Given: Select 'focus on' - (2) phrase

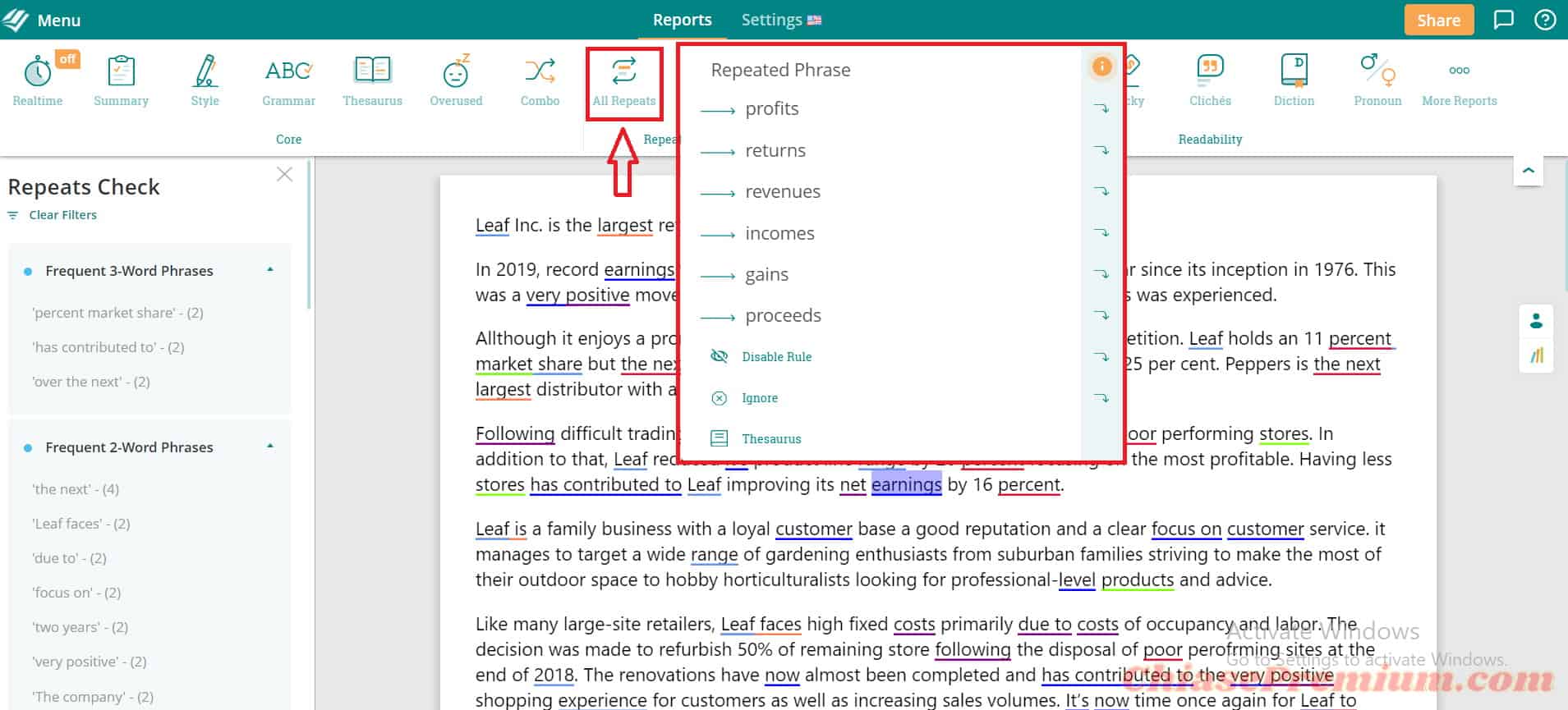Looking at the screenshot, I should [x=76, y=593].
